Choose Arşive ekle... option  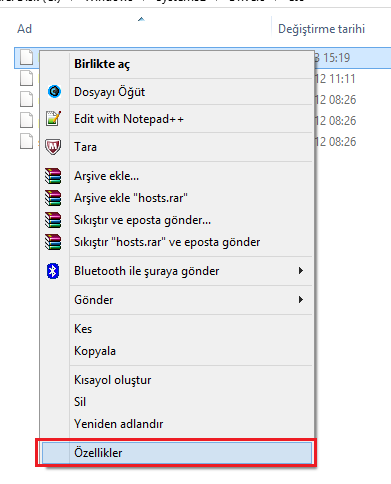tap(177, 176)
